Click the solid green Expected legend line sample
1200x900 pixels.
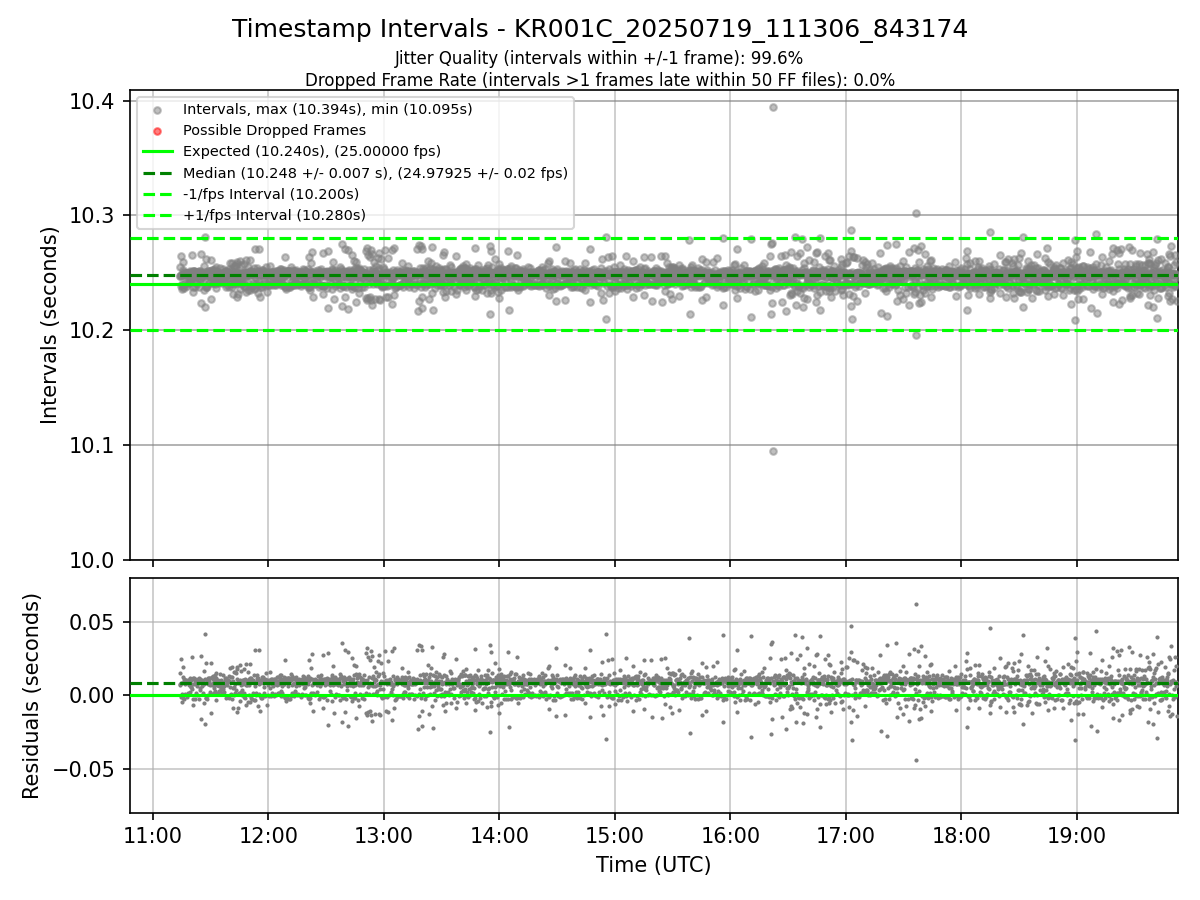click(x=157, y=151)
